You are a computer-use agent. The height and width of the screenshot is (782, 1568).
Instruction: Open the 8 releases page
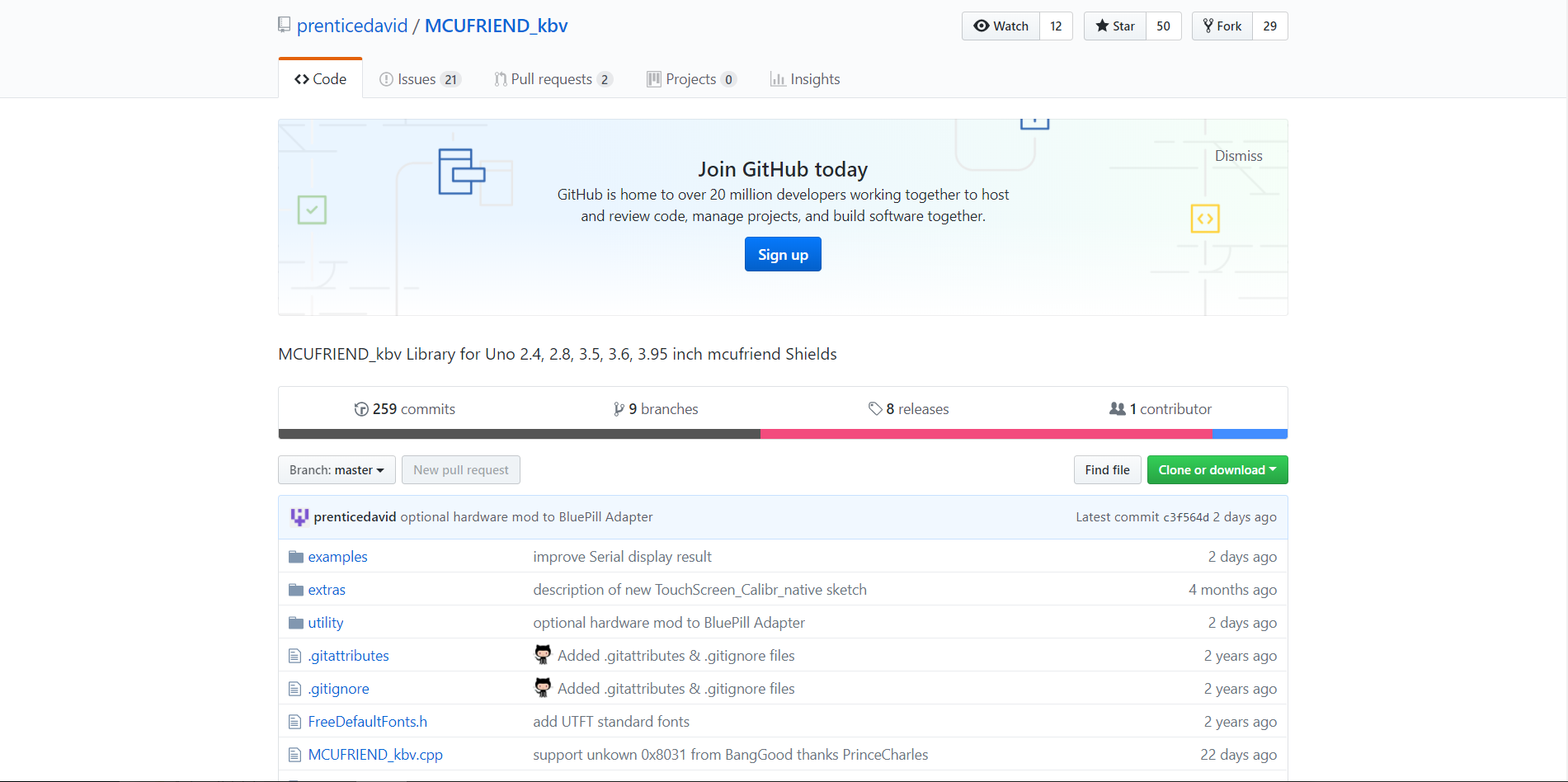point(908,409)
